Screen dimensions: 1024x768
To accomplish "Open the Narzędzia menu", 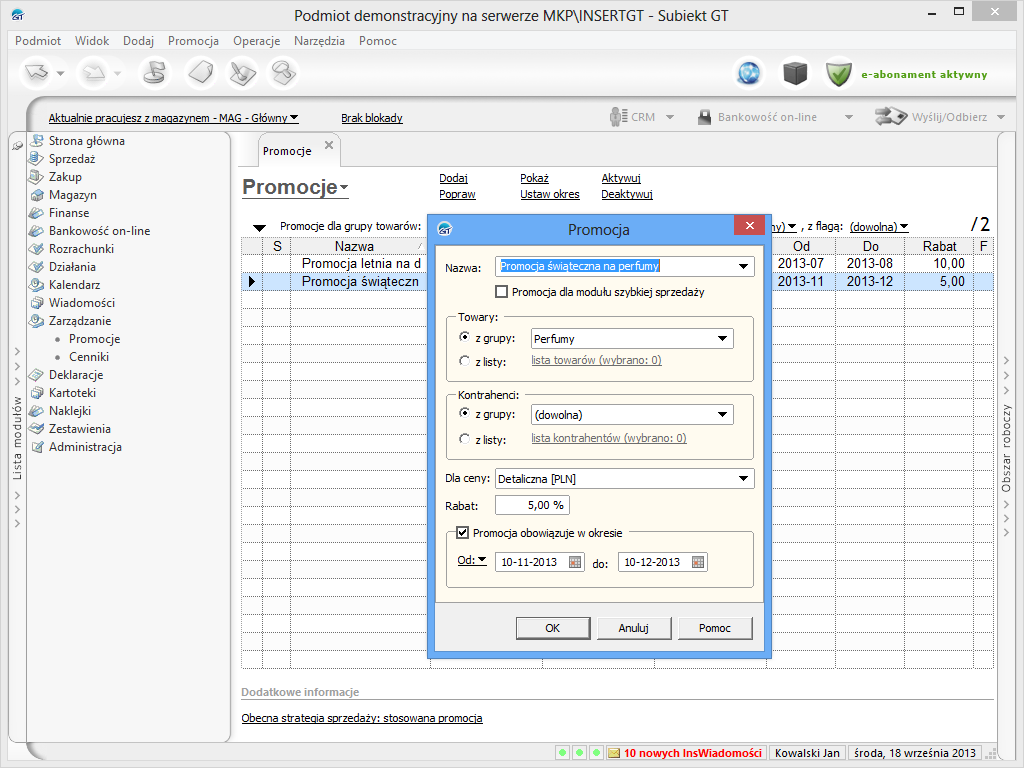I will coord(319,41).
